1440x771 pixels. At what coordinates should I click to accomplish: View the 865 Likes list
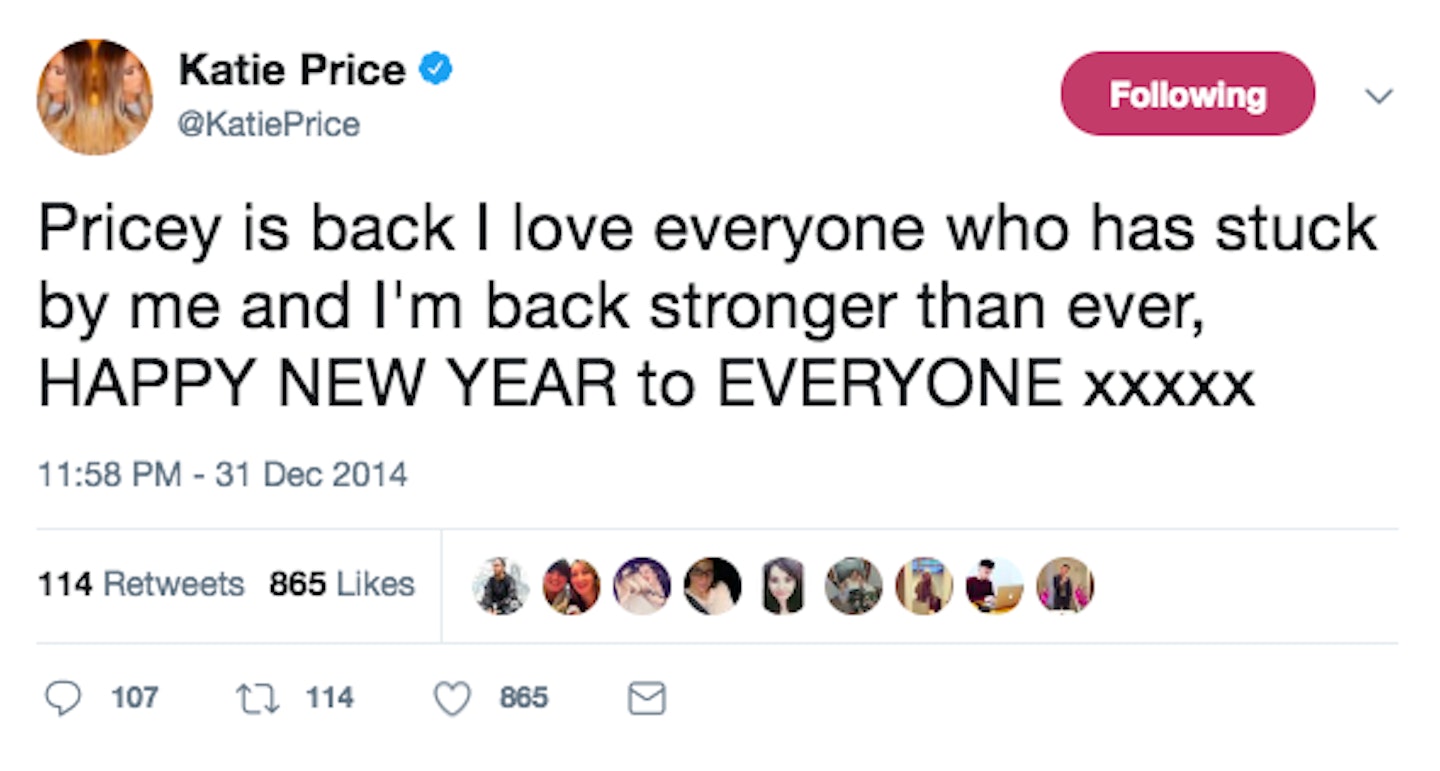click(342, 584)
